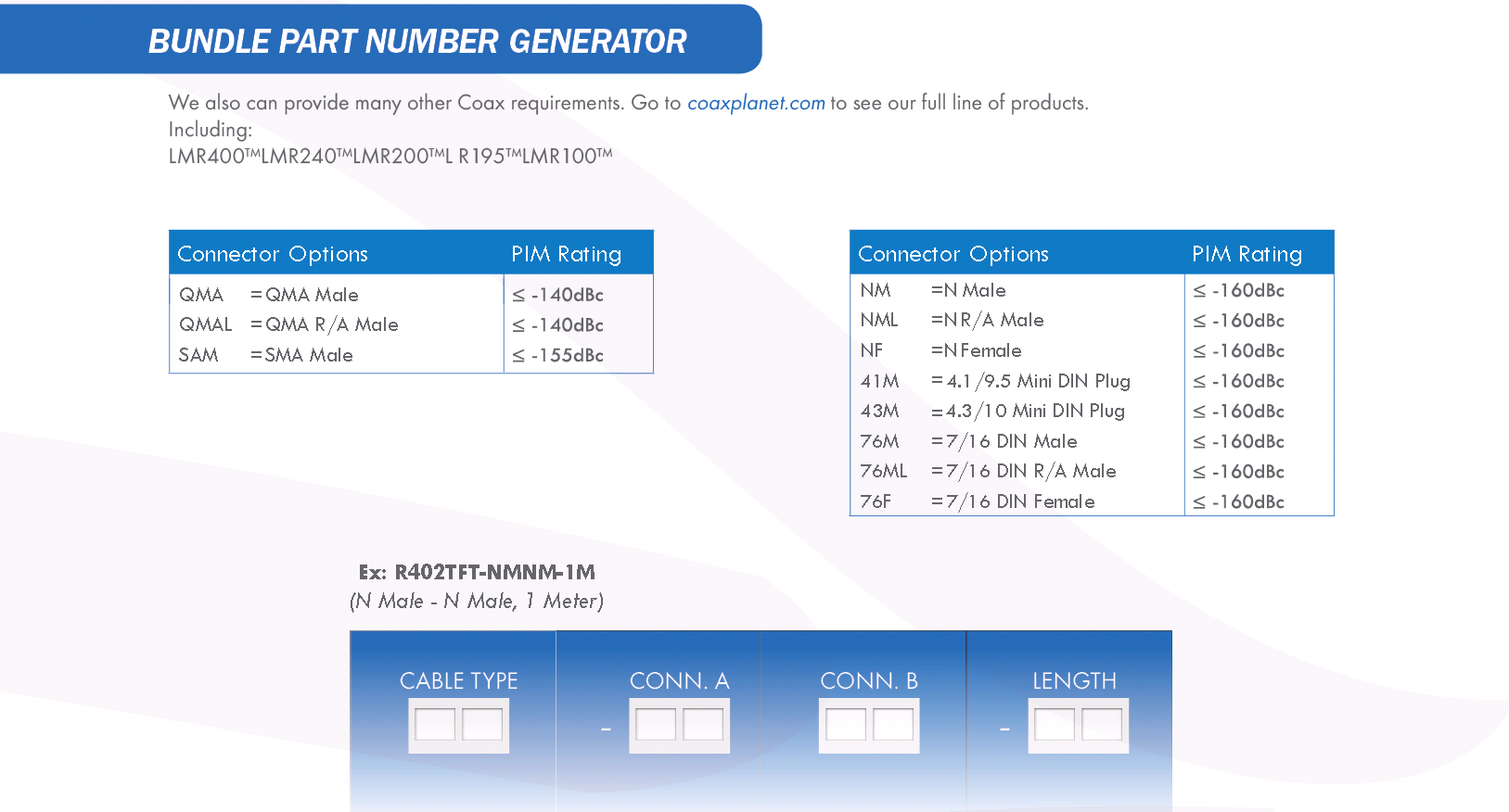Viewport: 1509px width, 812px height.
Task: Click the QMAL connector code
Action: [x=206, y=324]
